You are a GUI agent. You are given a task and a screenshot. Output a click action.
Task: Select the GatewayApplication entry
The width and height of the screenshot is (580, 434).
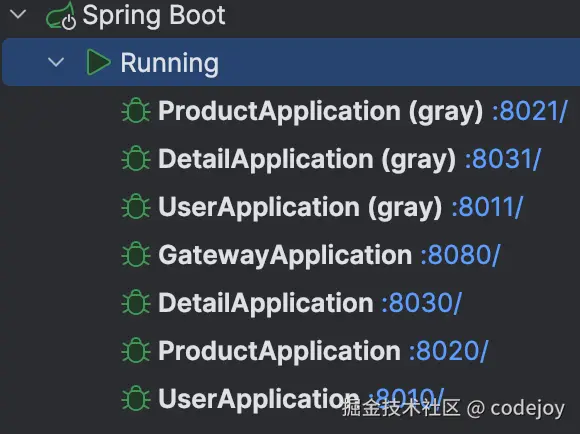tap(285, 255)
